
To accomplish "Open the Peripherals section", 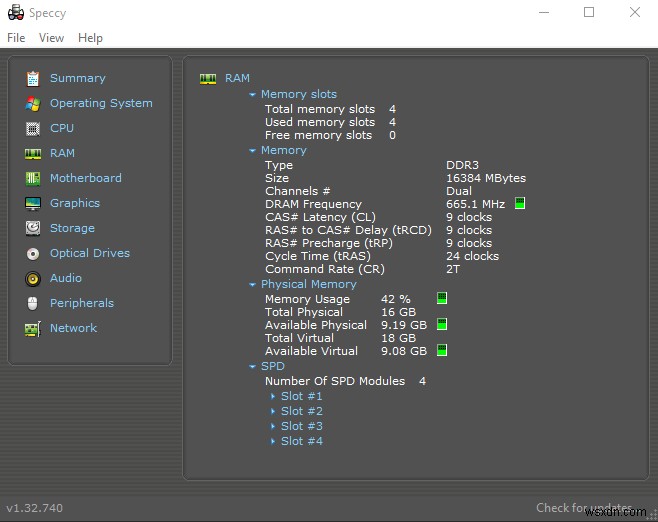I will tap(82, 303).
